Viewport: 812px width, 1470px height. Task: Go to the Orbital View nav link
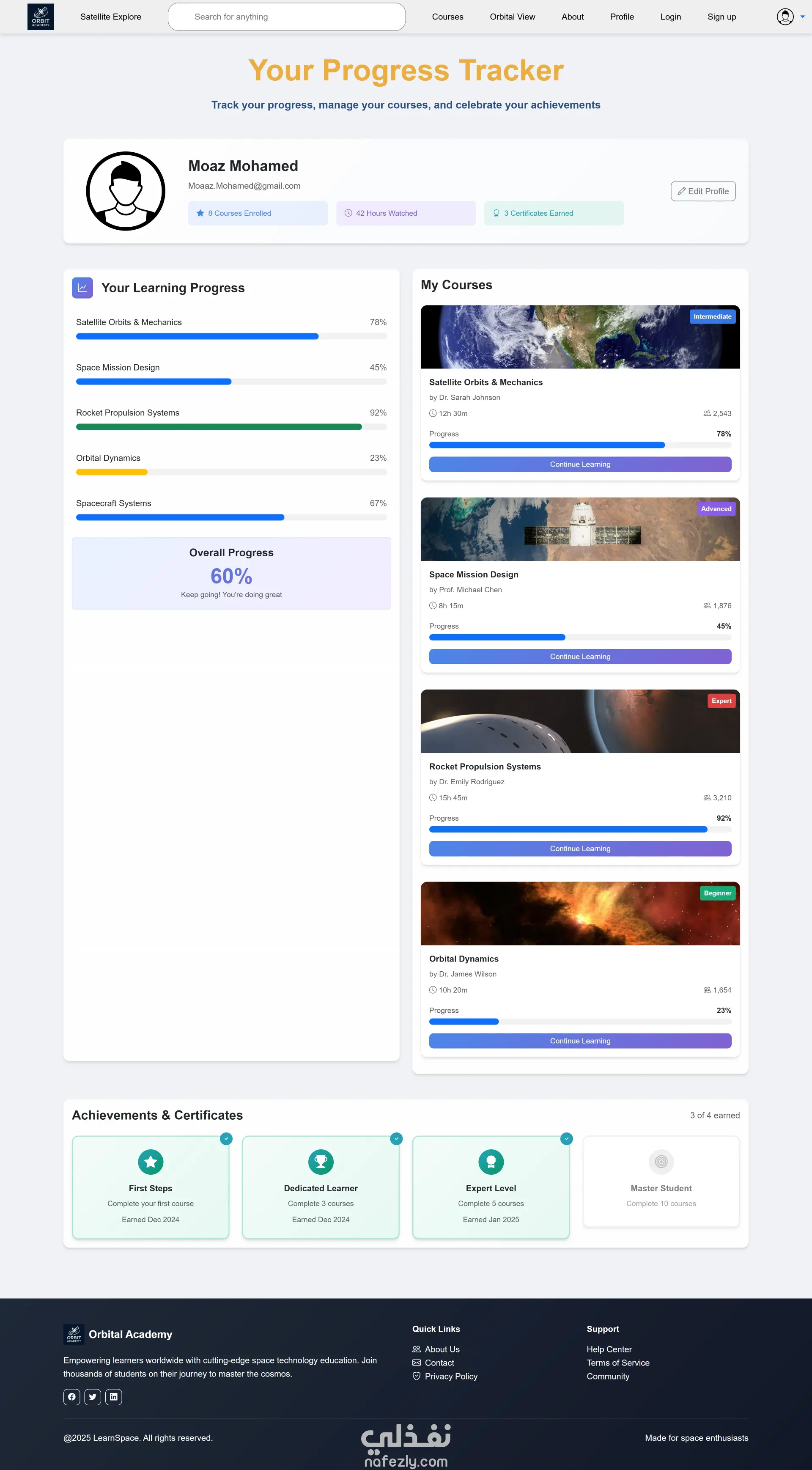(x=512, y=16)
